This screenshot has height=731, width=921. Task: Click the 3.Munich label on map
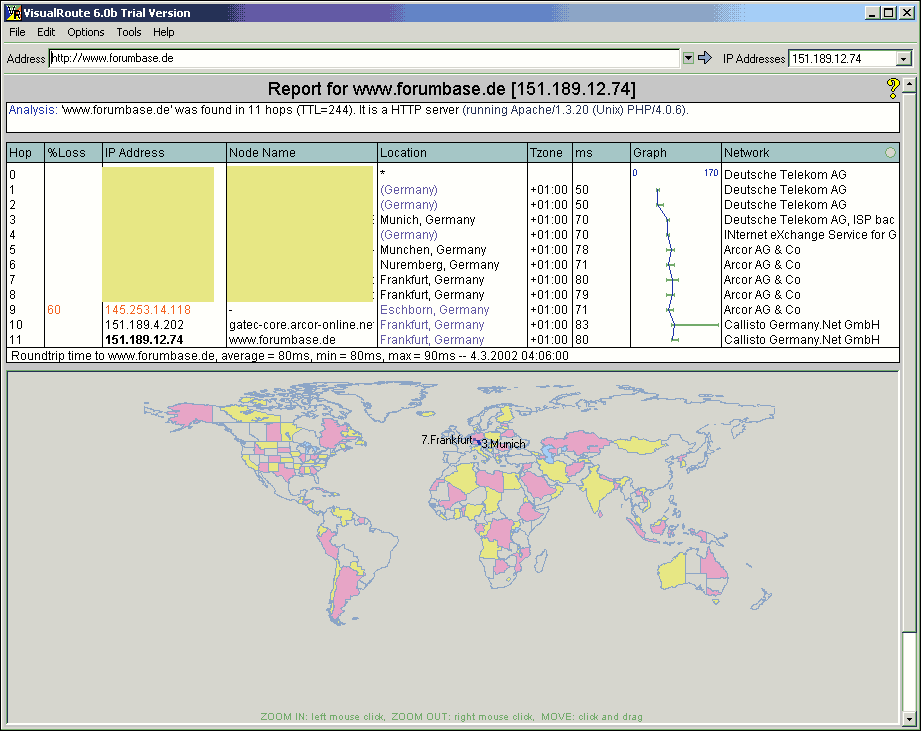coord(503,444)
